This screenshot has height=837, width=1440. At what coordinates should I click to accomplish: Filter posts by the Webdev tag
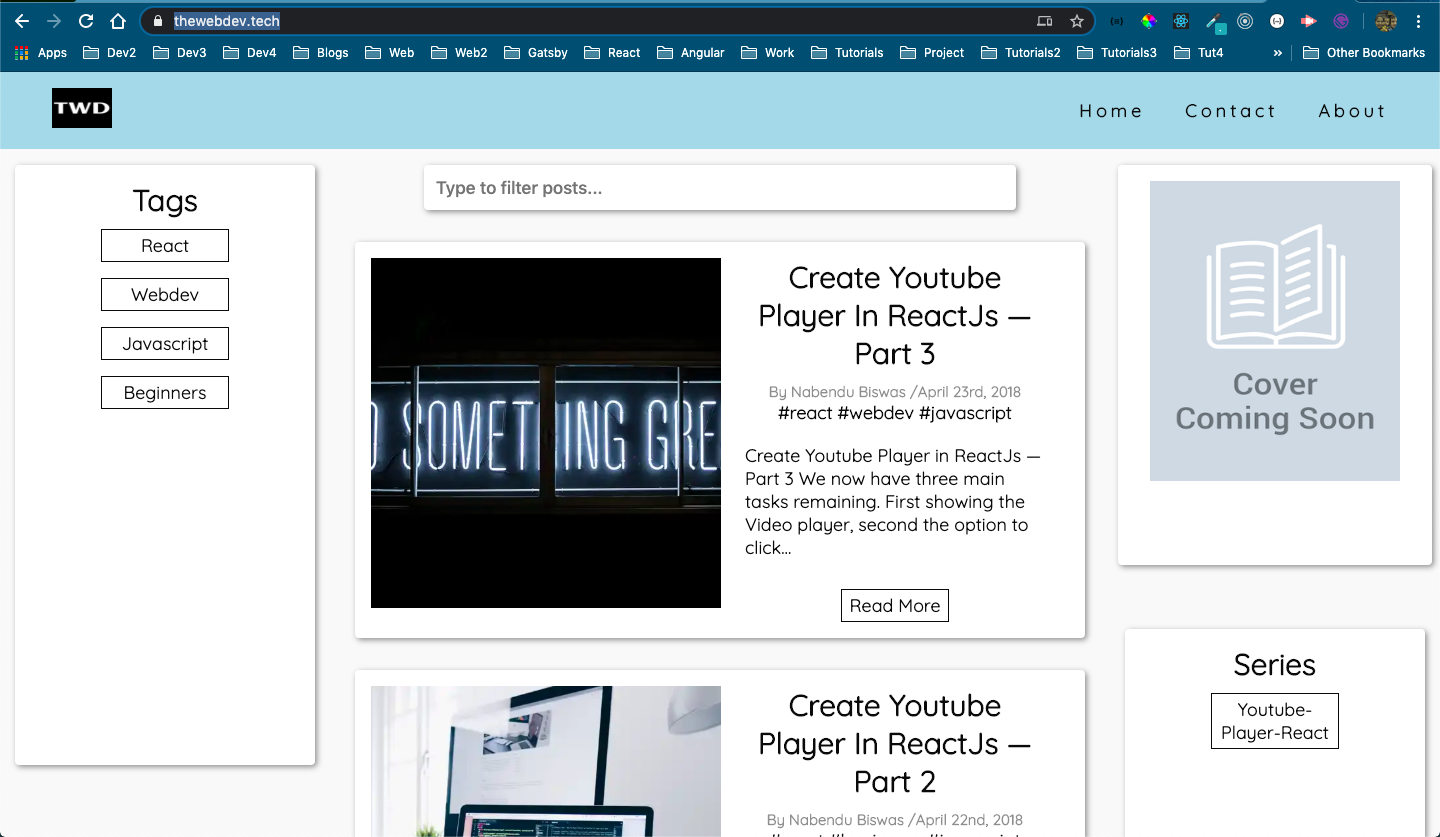tap(165, 295)
